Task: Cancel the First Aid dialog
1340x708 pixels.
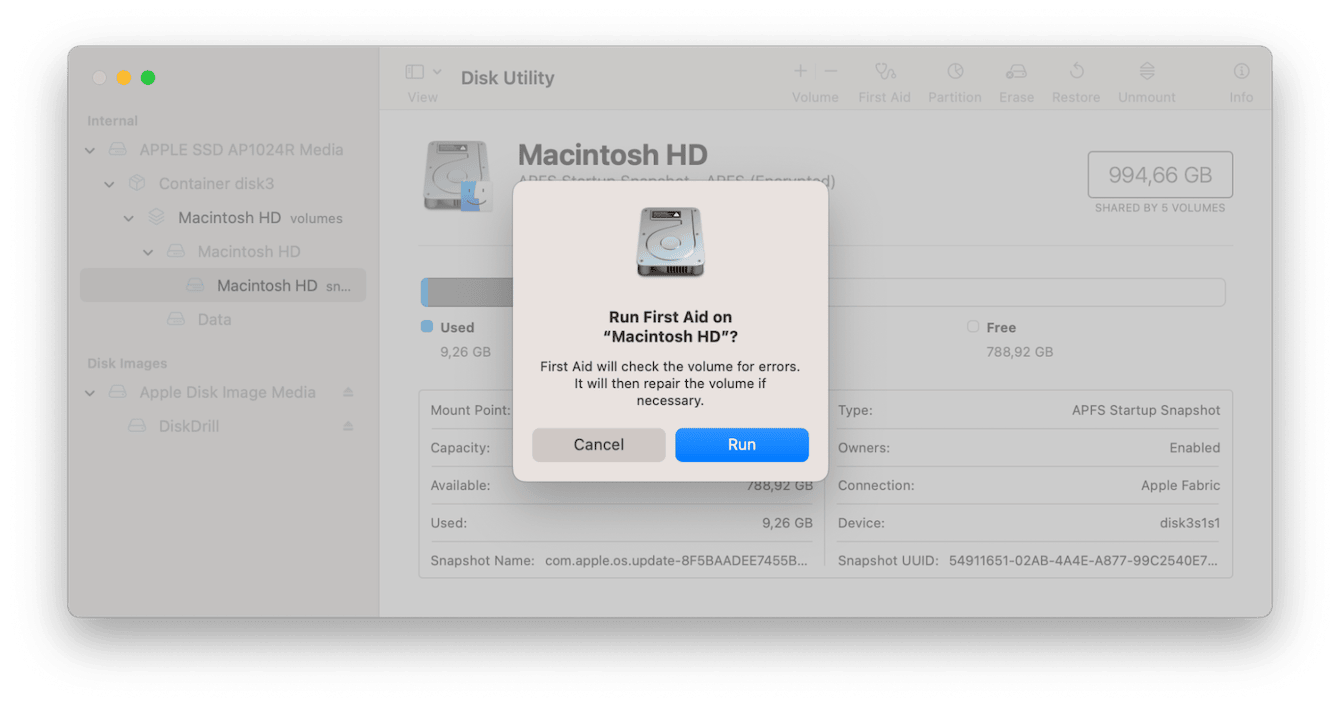Action: click(x=598, y=444)
